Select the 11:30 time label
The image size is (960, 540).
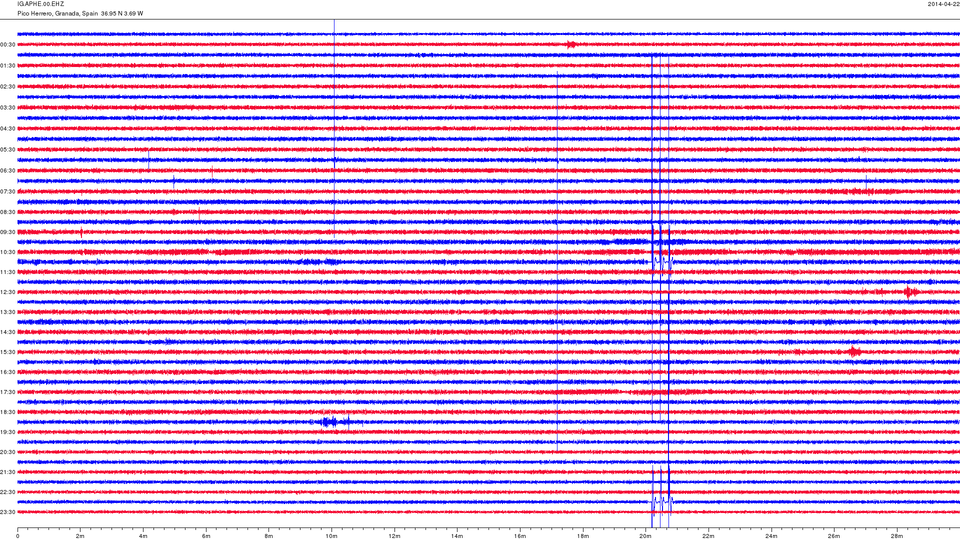click(8, 272)
